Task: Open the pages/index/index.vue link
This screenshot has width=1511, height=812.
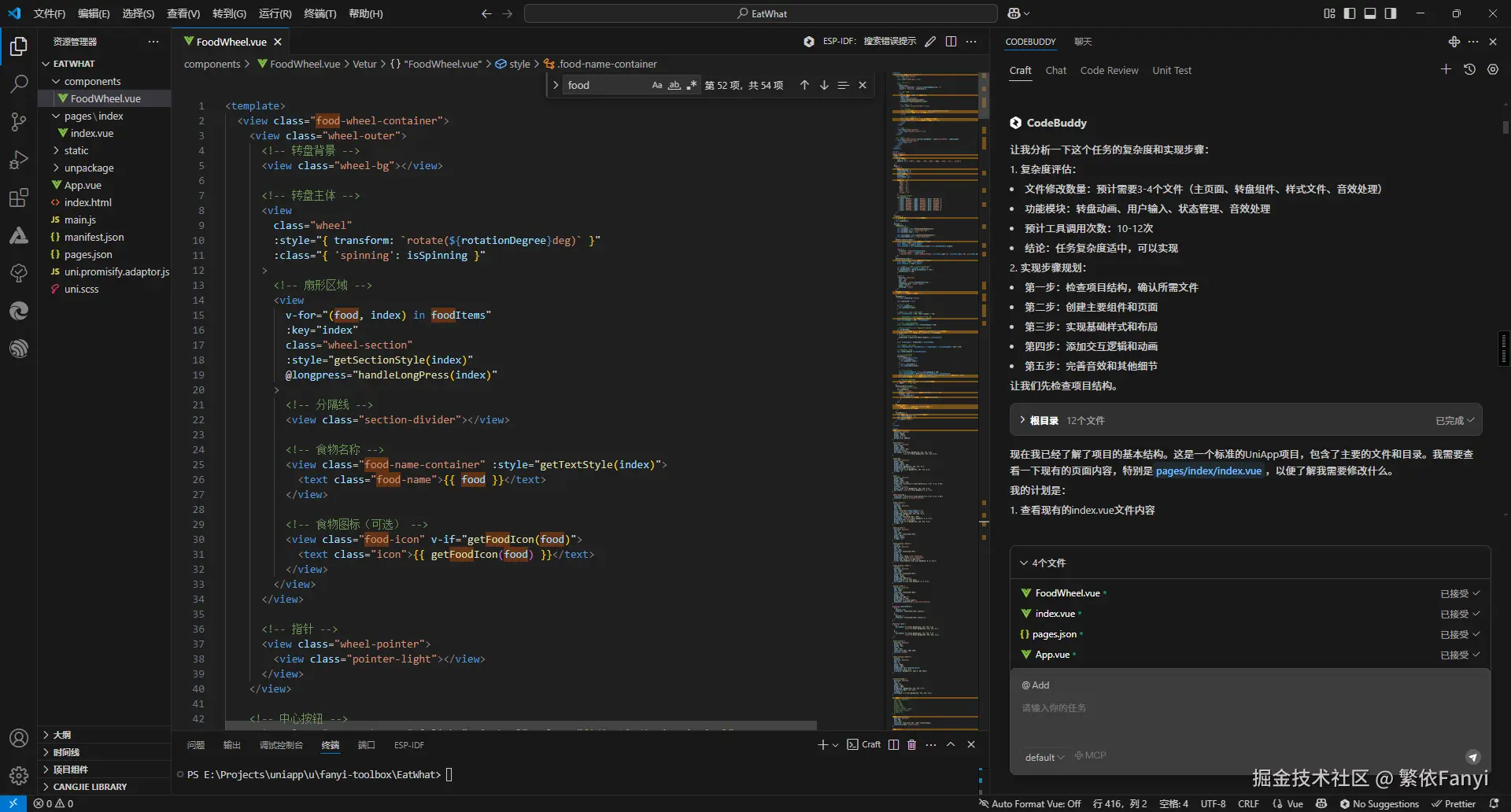Action: [x=1208, y=471]
